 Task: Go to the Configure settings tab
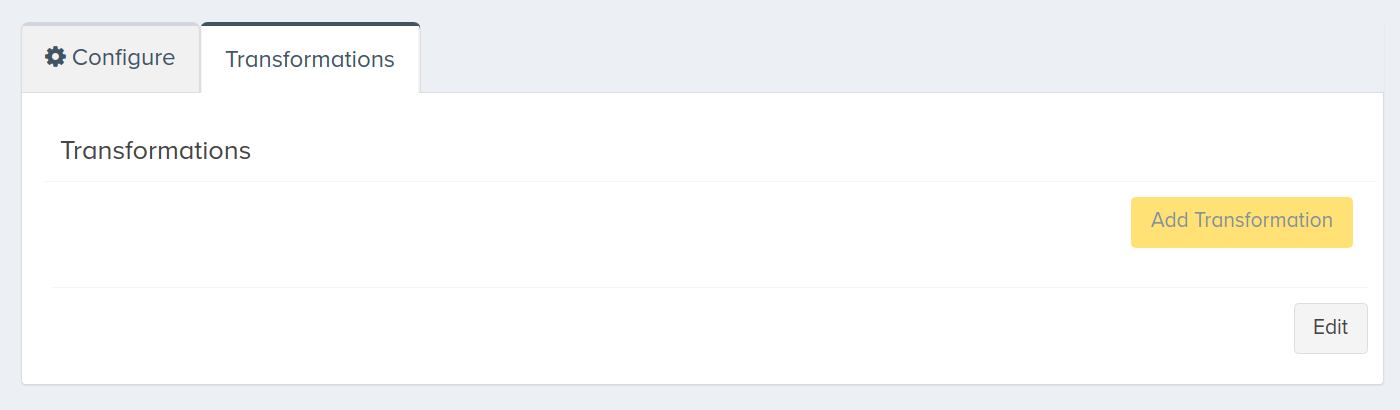(111, 58)
